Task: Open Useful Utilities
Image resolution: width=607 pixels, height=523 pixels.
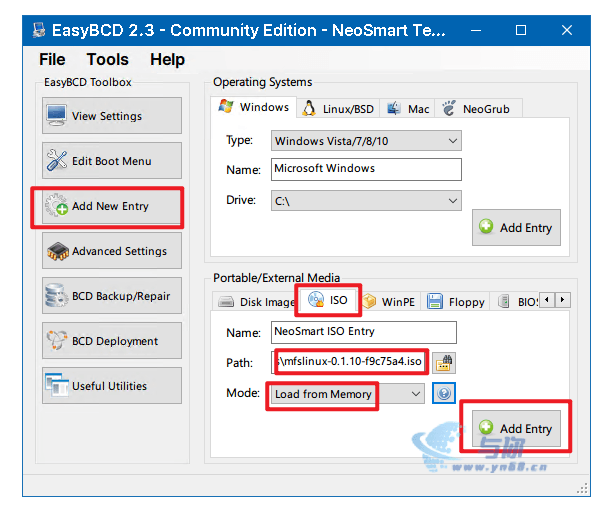Action: point(112,386)
